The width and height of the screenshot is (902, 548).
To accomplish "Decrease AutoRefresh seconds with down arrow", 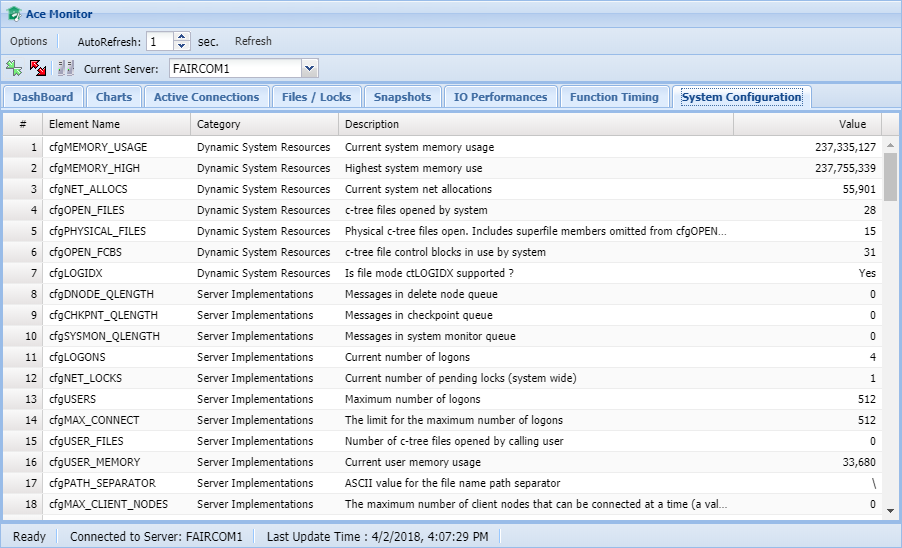I will pos(181,45).
